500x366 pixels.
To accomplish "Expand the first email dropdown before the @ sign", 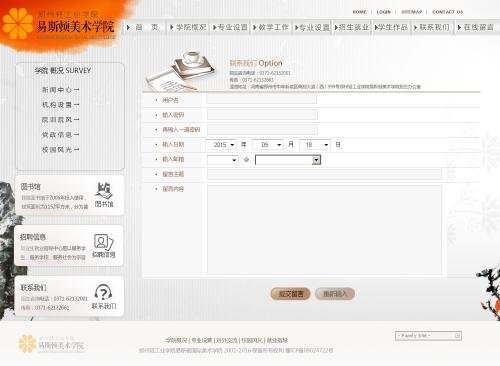I will click(x=222, y=160).
